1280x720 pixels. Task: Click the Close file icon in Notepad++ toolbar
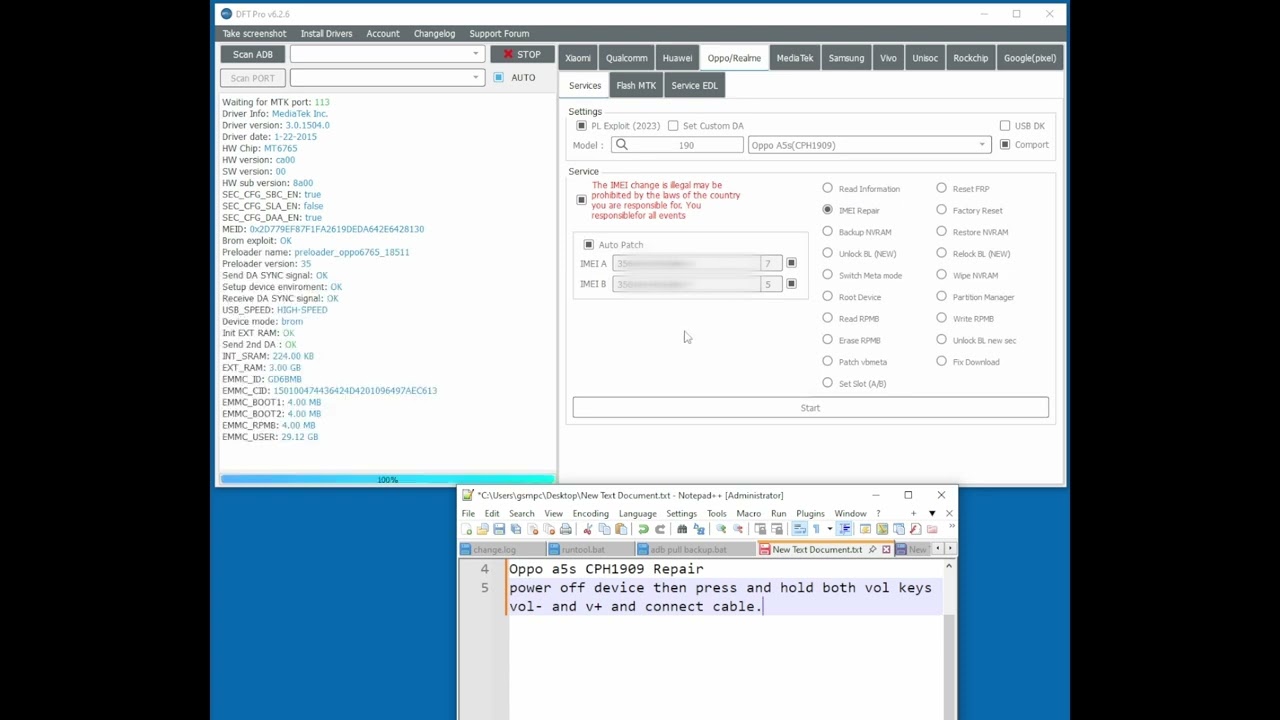pos(533,529)
